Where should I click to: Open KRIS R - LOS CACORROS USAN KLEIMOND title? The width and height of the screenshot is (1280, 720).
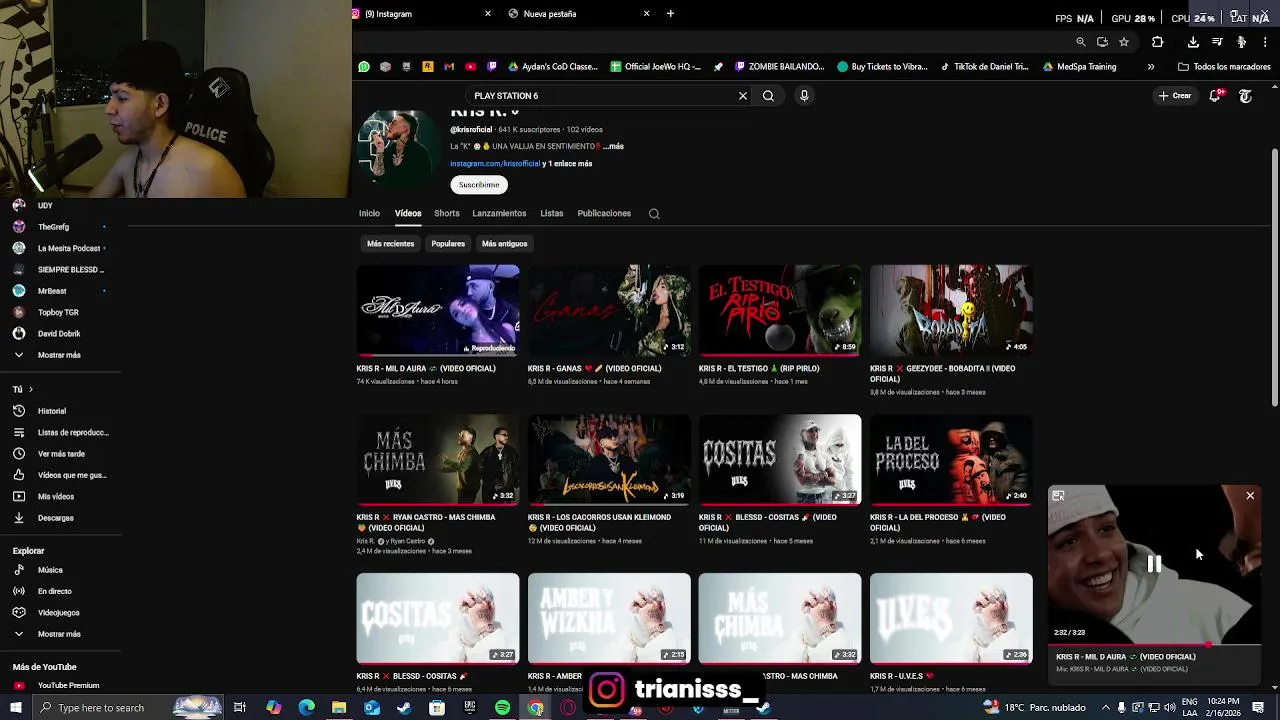click(x=599, y=522)
